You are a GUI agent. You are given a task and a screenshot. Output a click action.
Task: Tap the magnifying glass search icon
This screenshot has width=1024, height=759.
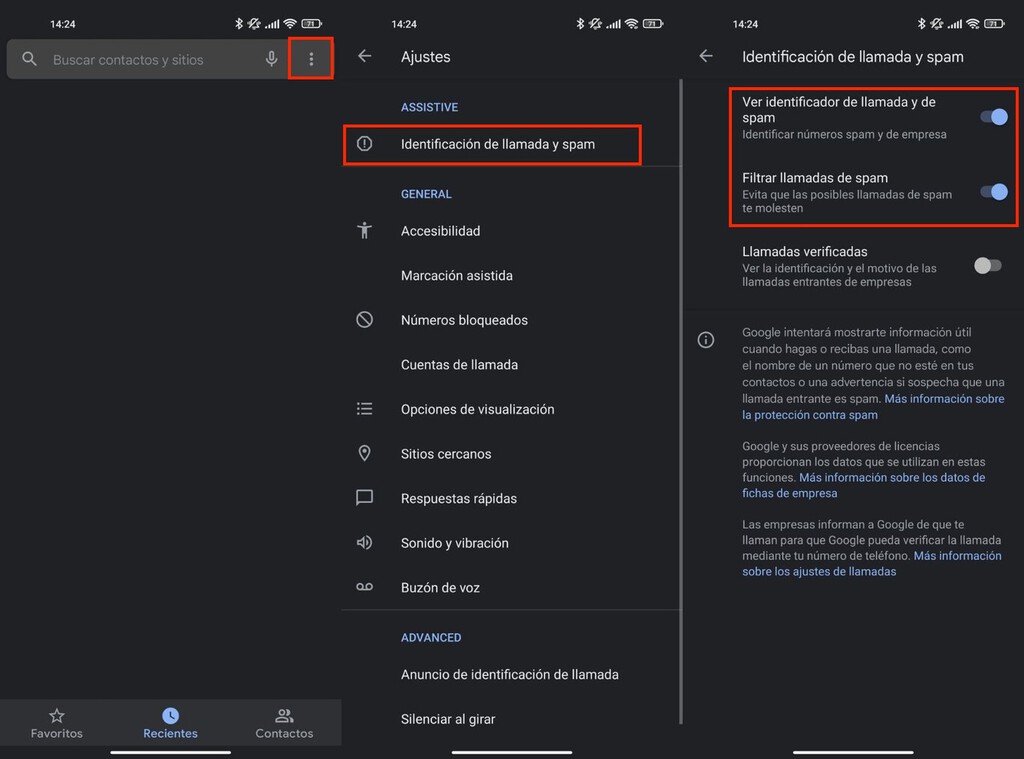pos(29,59)
